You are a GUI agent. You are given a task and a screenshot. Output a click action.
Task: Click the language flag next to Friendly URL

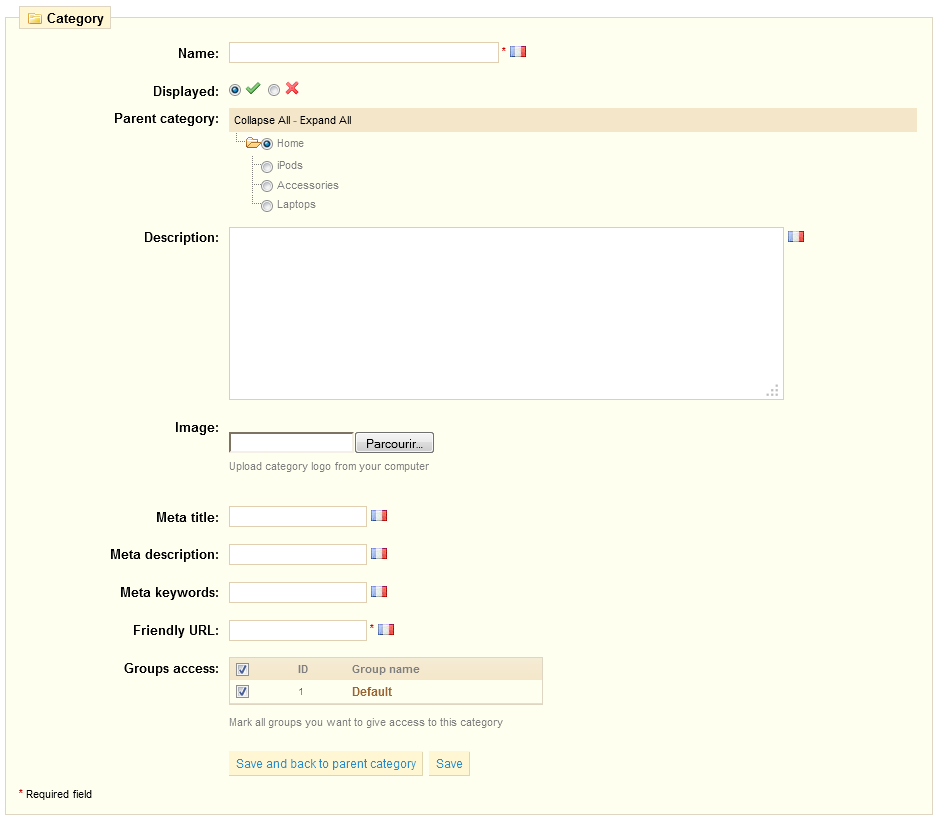(x=386, y=630)
